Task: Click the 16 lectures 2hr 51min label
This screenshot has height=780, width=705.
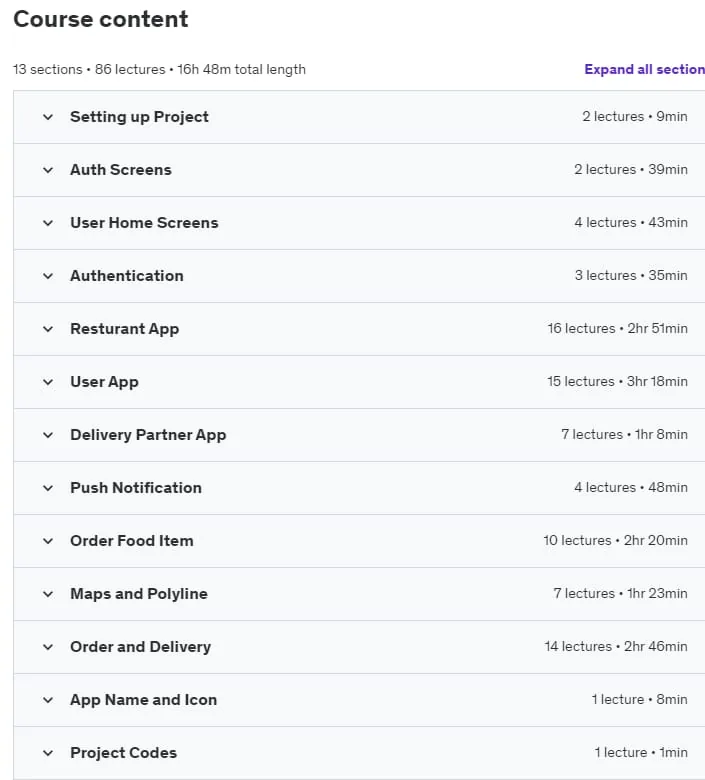Action: [617, 328]
